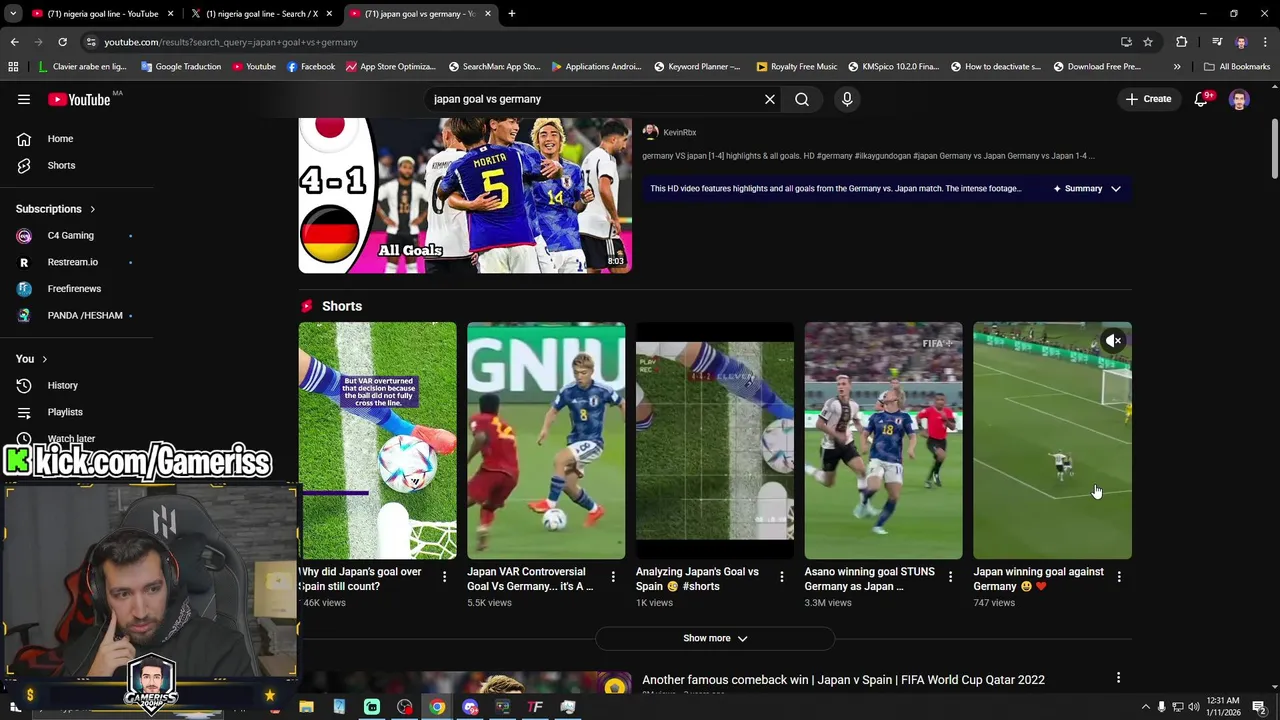This screenshot has height=720, width=1280.
Task: Open Why did Japan's goal short thumbnail
Action: [377, 440]
